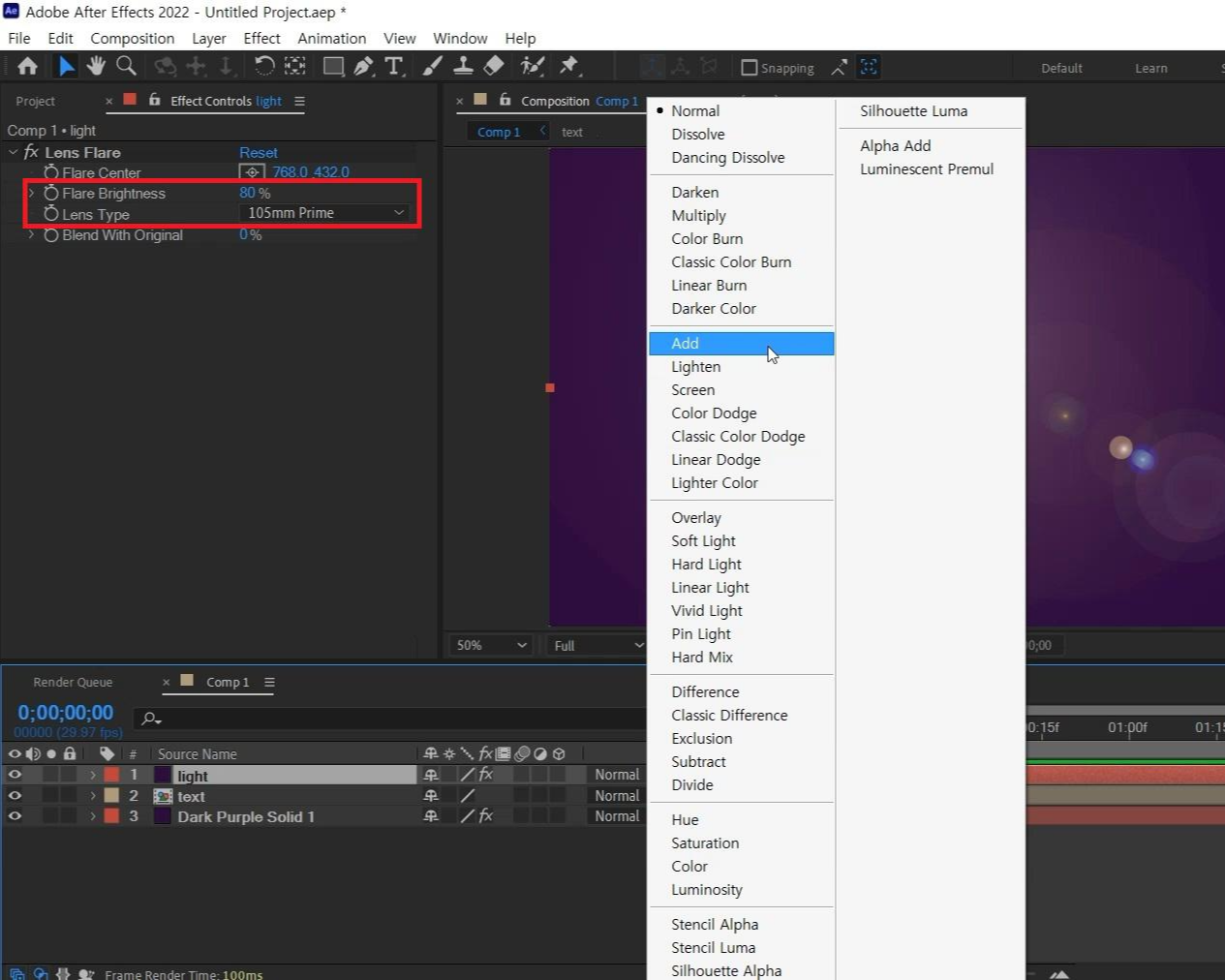Expand the text layer properties

coord(93,795)
